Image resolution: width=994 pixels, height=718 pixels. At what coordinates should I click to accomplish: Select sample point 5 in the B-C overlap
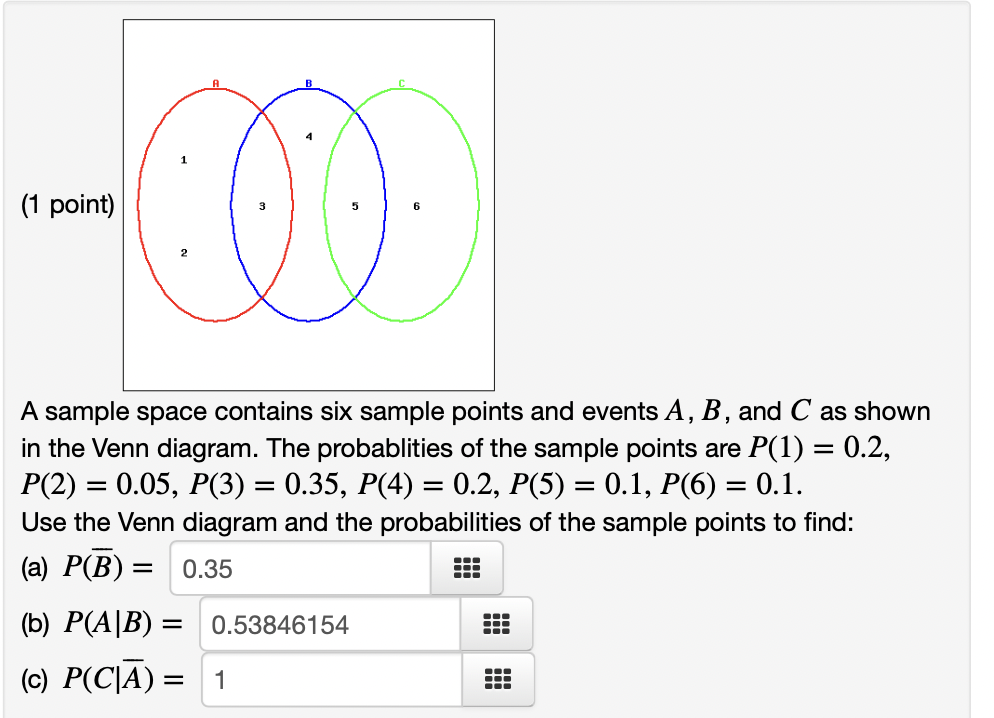click(355, 206)
